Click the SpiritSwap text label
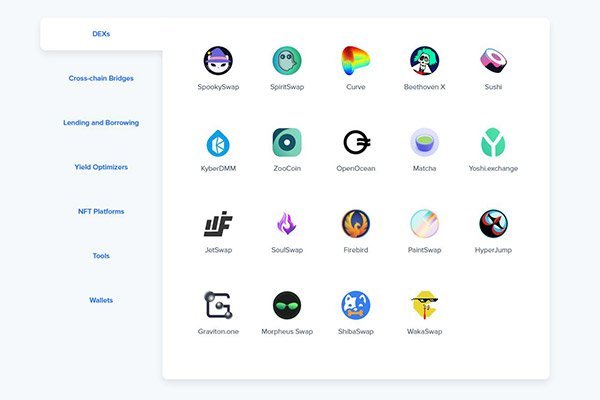 click(x=287, y=87)
